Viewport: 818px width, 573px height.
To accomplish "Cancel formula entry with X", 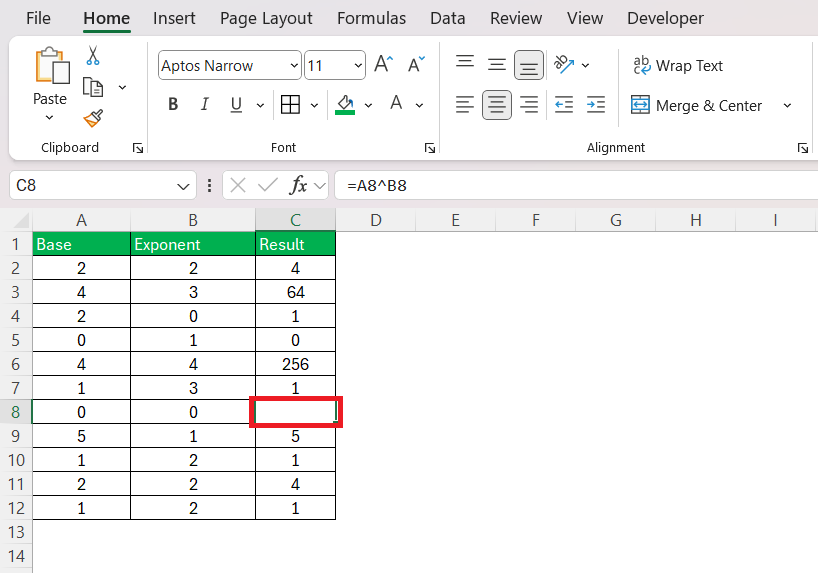I will point(238,185).
